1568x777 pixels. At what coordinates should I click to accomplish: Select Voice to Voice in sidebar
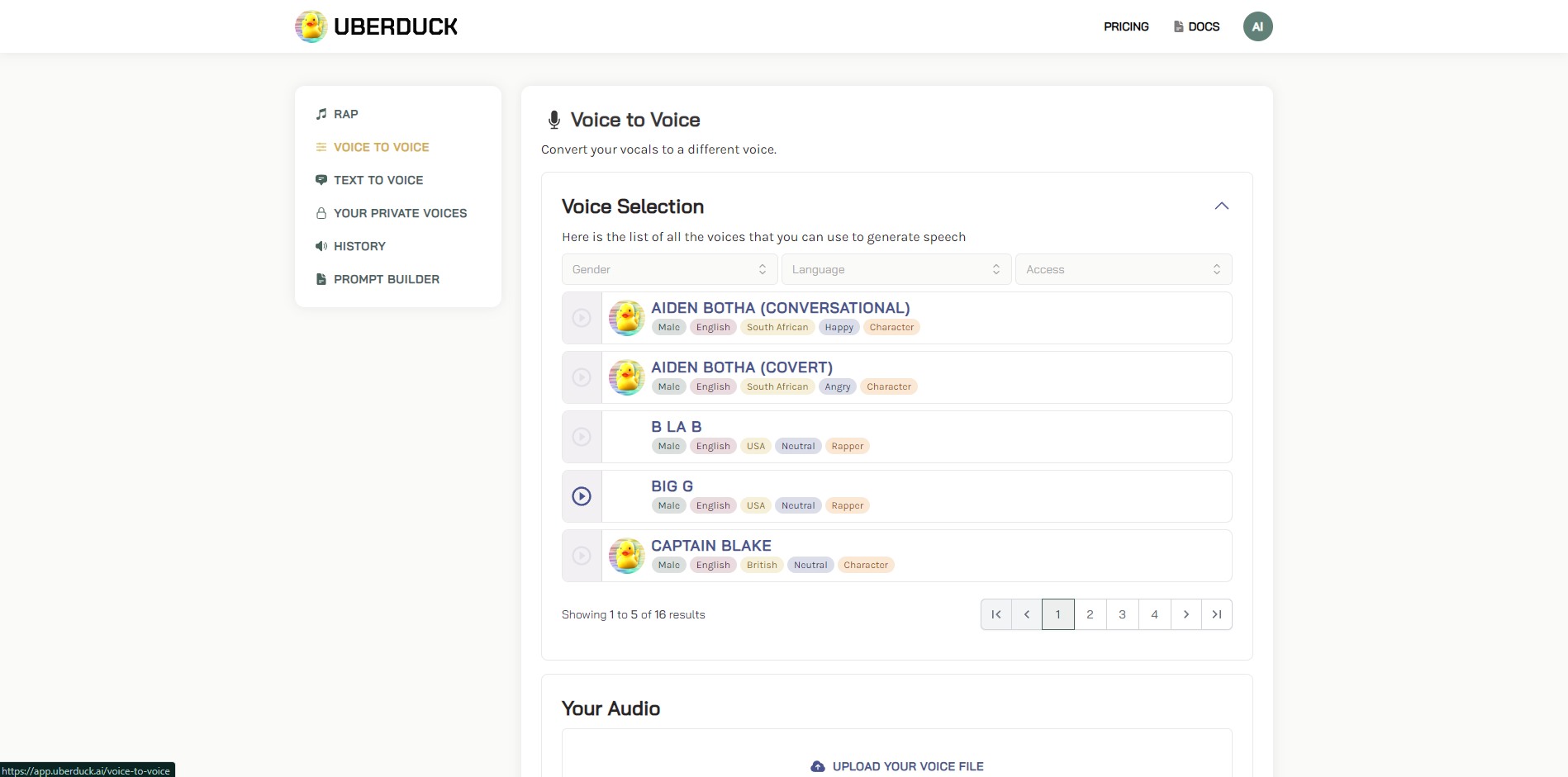tap(382, 147)
